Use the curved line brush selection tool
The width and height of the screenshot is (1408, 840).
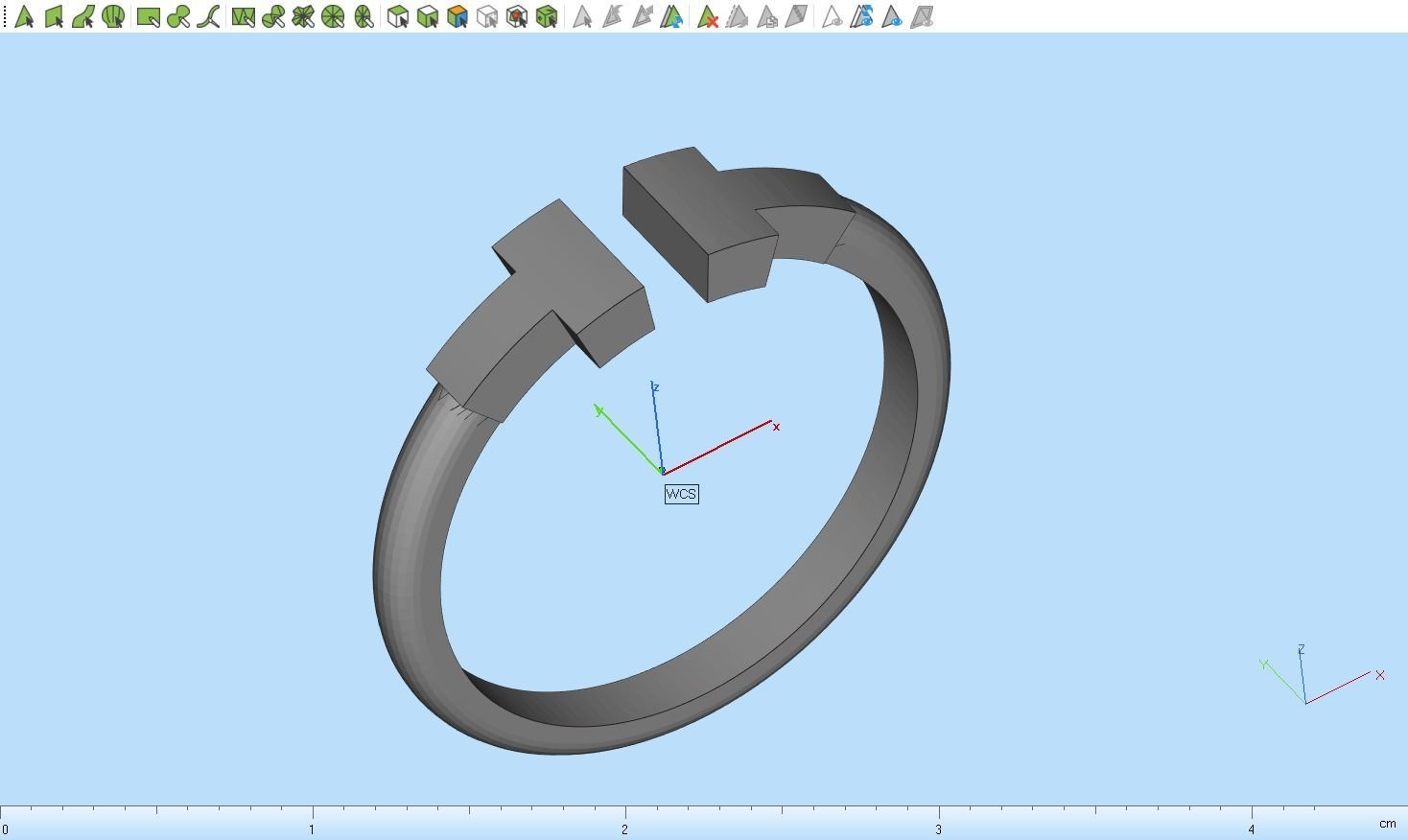[208, 16]
